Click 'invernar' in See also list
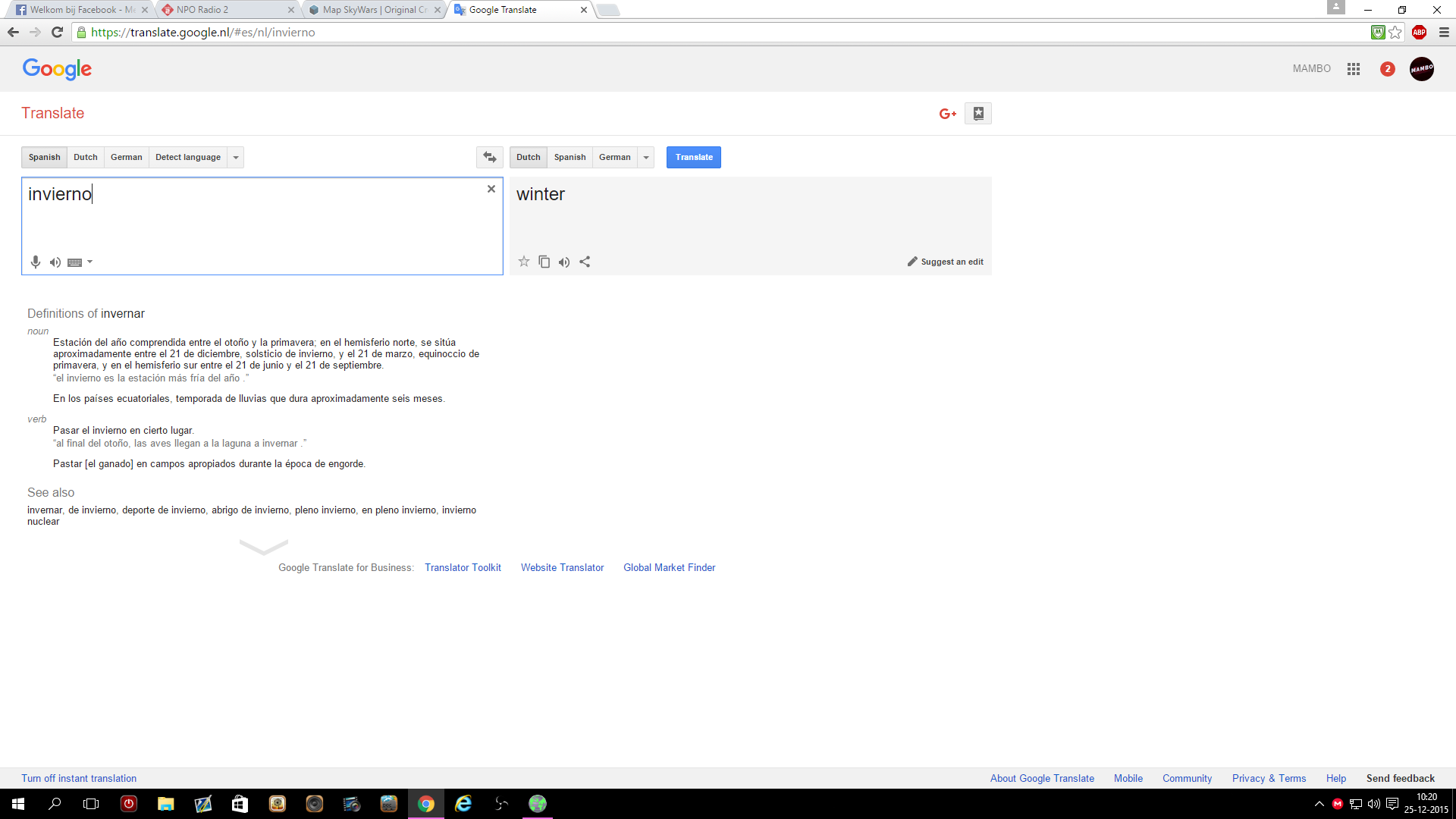The image size is (1456, 819). tap(45, 510)
